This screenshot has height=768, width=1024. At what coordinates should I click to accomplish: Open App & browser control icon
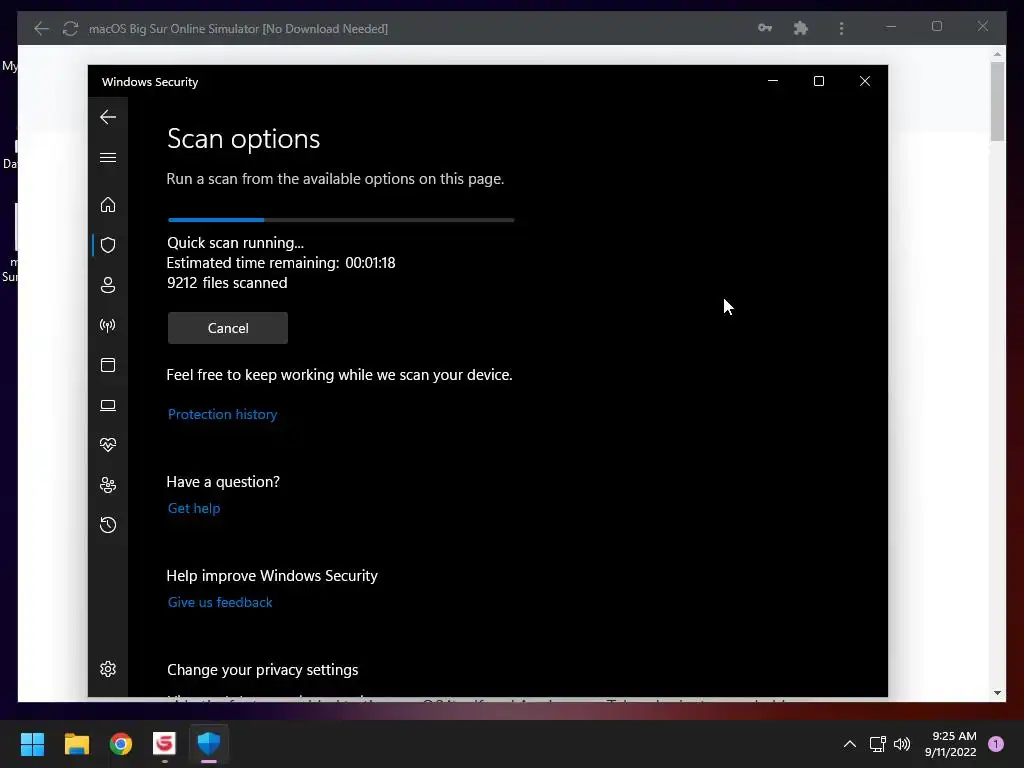[108, 365]
